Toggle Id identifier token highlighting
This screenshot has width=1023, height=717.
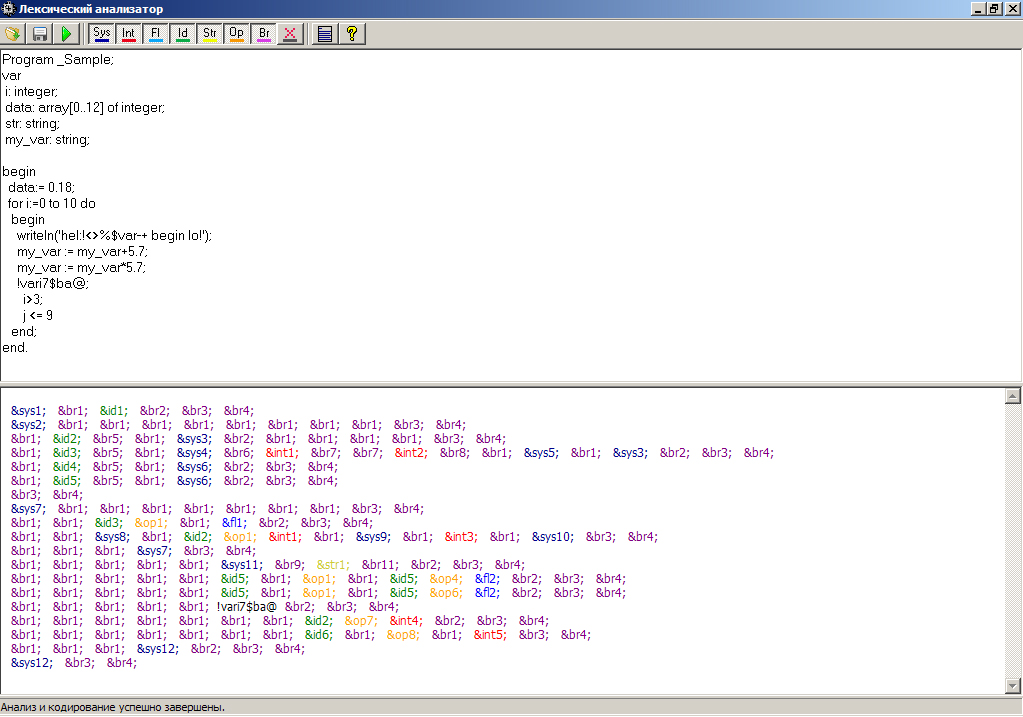pos(182,34)
